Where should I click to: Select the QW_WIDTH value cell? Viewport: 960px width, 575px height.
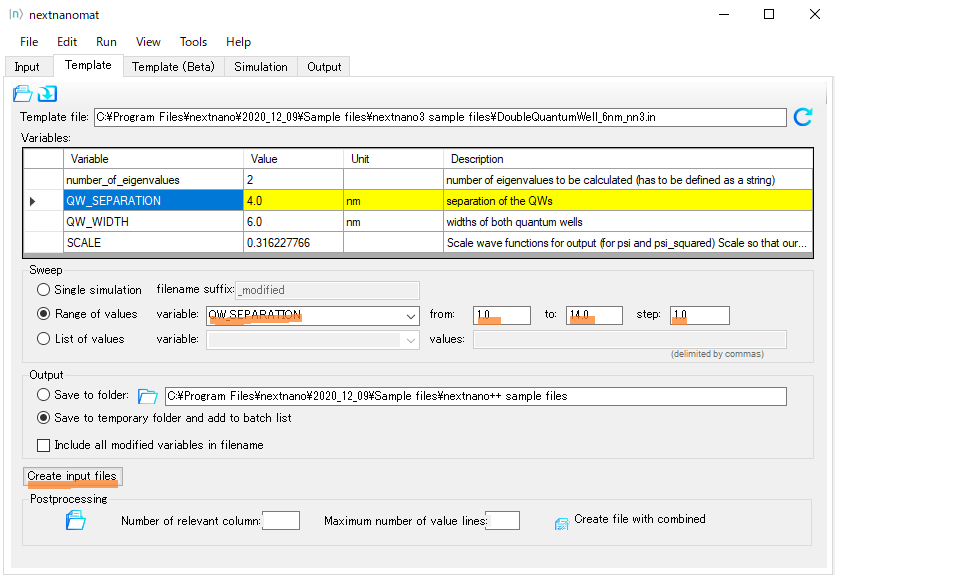pos(293,222)
